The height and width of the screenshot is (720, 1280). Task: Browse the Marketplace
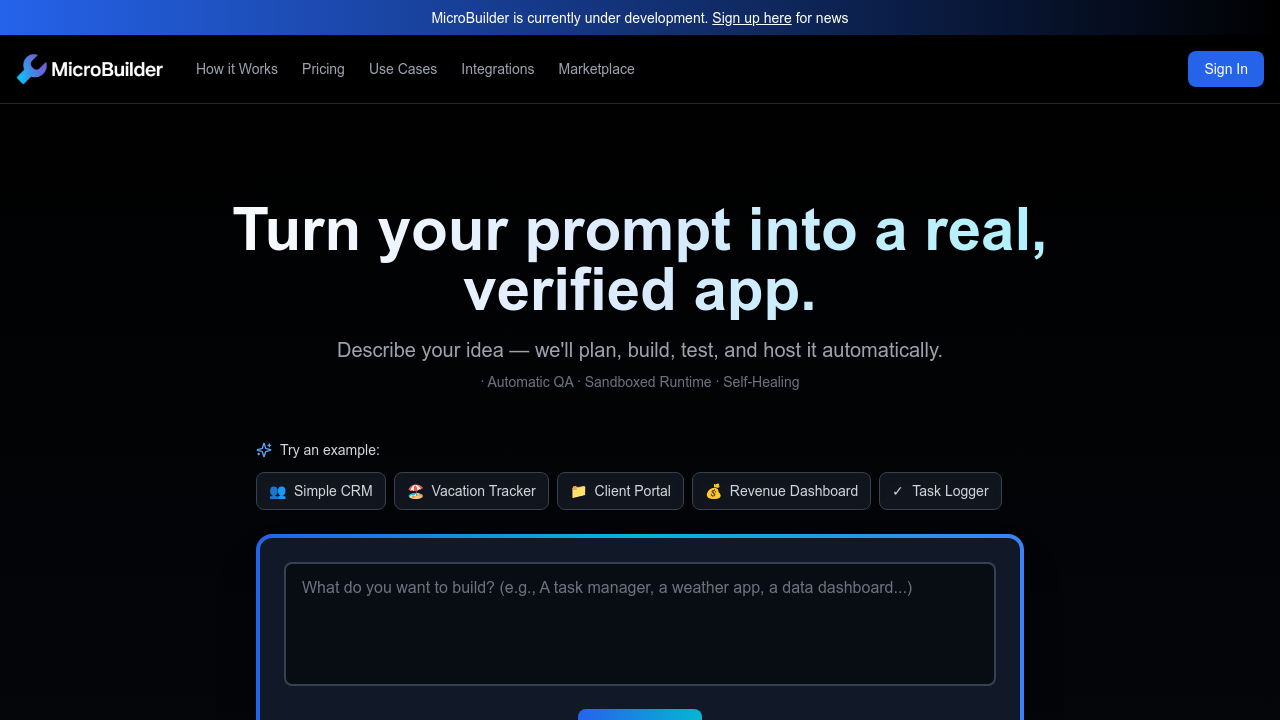coord(596,69)
